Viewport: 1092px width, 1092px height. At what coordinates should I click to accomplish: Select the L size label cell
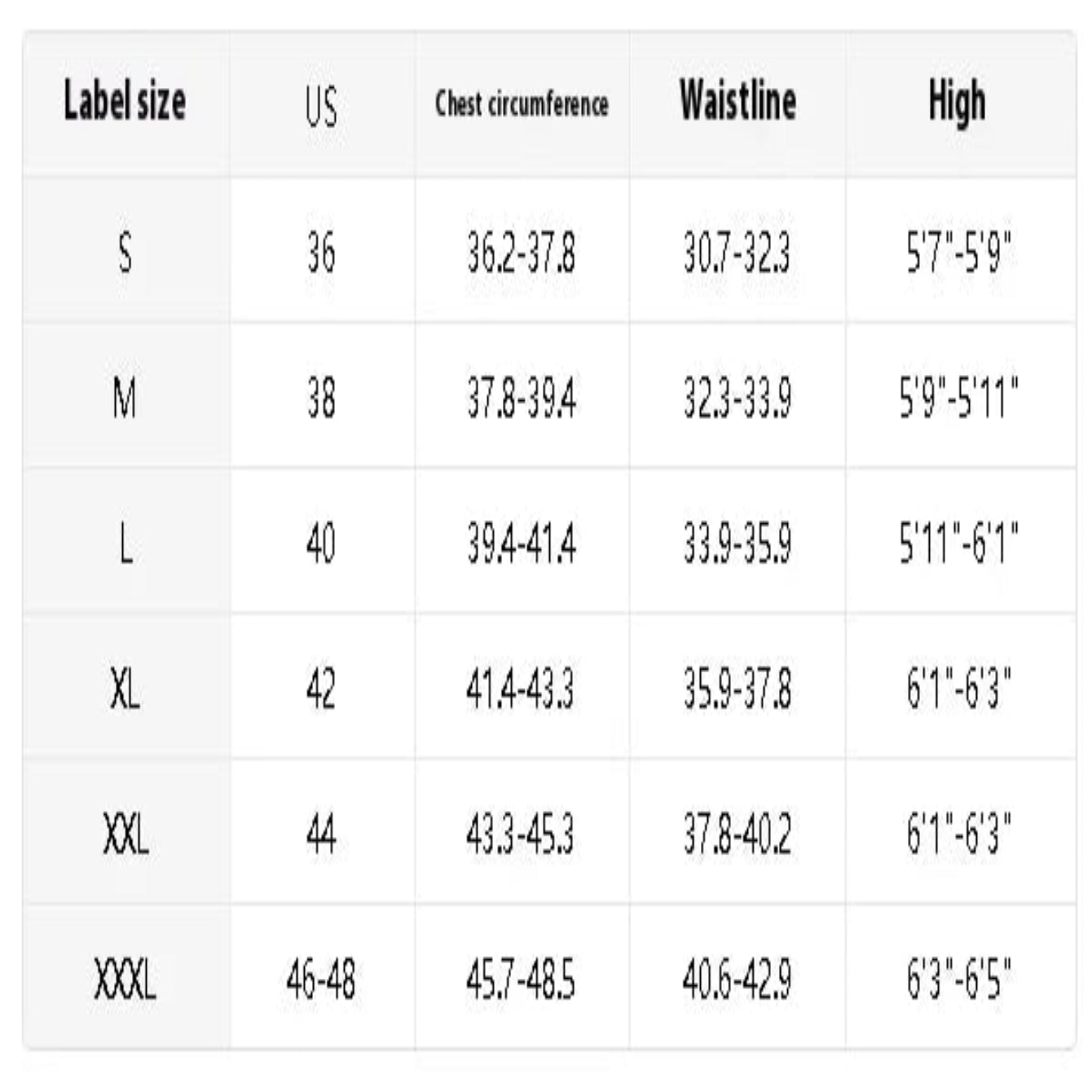pos(125,544)
